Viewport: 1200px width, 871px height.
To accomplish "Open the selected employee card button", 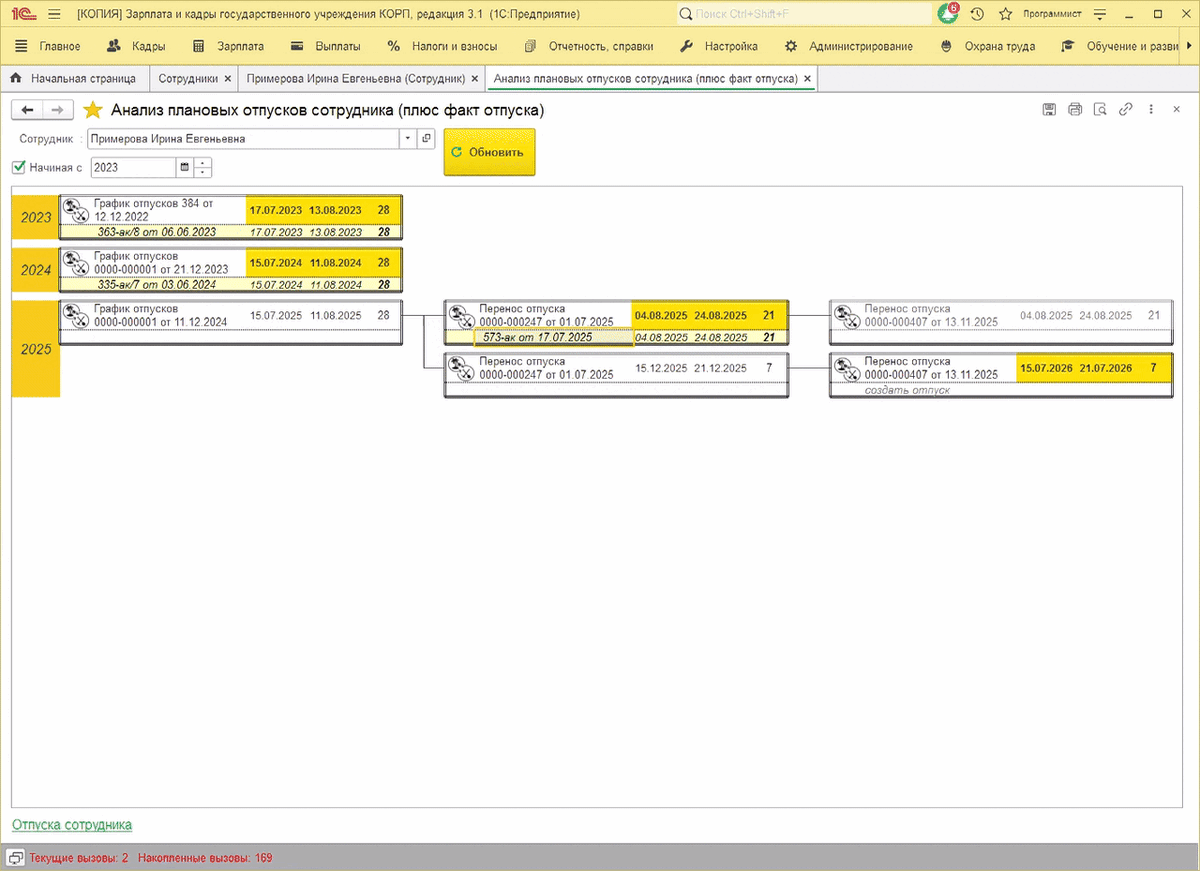I will (x=426, y=139).
